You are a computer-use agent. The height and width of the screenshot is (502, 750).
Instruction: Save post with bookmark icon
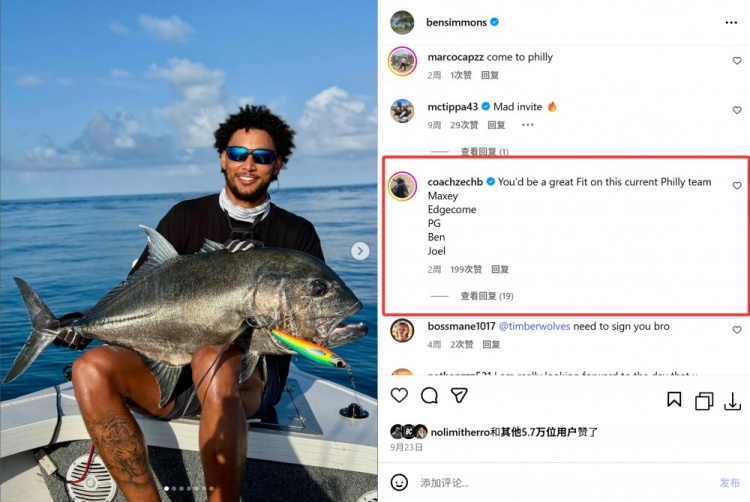click(x=674, y=399)
